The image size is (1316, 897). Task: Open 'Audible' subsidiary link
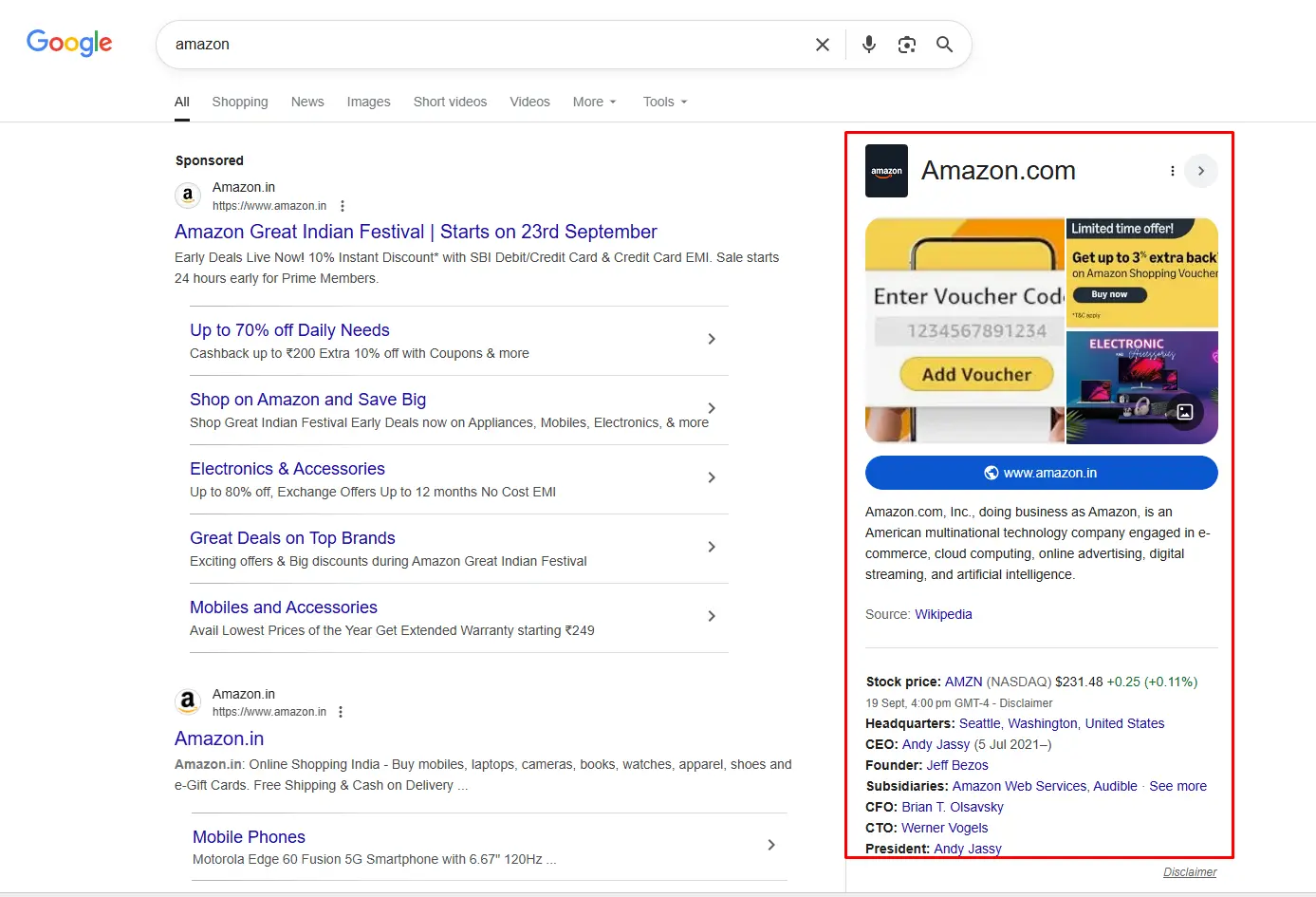(x=1115, y=786)
